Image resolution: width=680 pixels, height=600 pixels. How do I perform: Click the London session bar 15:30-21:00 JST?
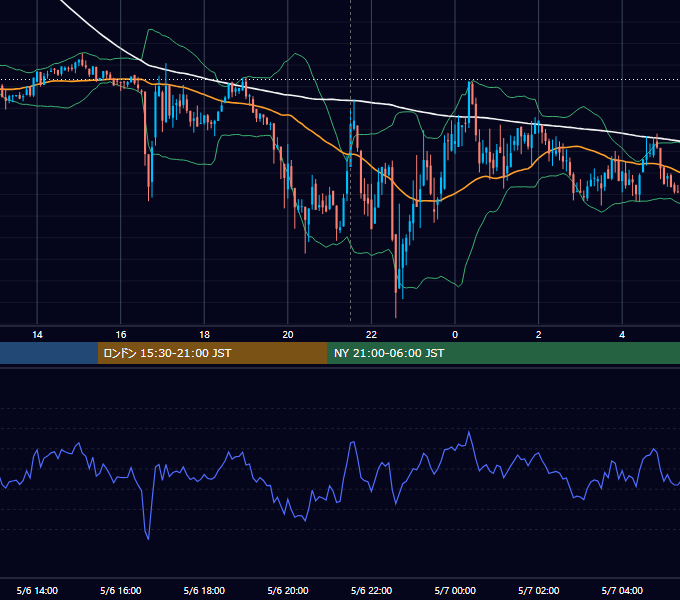(x=212, y=353)
